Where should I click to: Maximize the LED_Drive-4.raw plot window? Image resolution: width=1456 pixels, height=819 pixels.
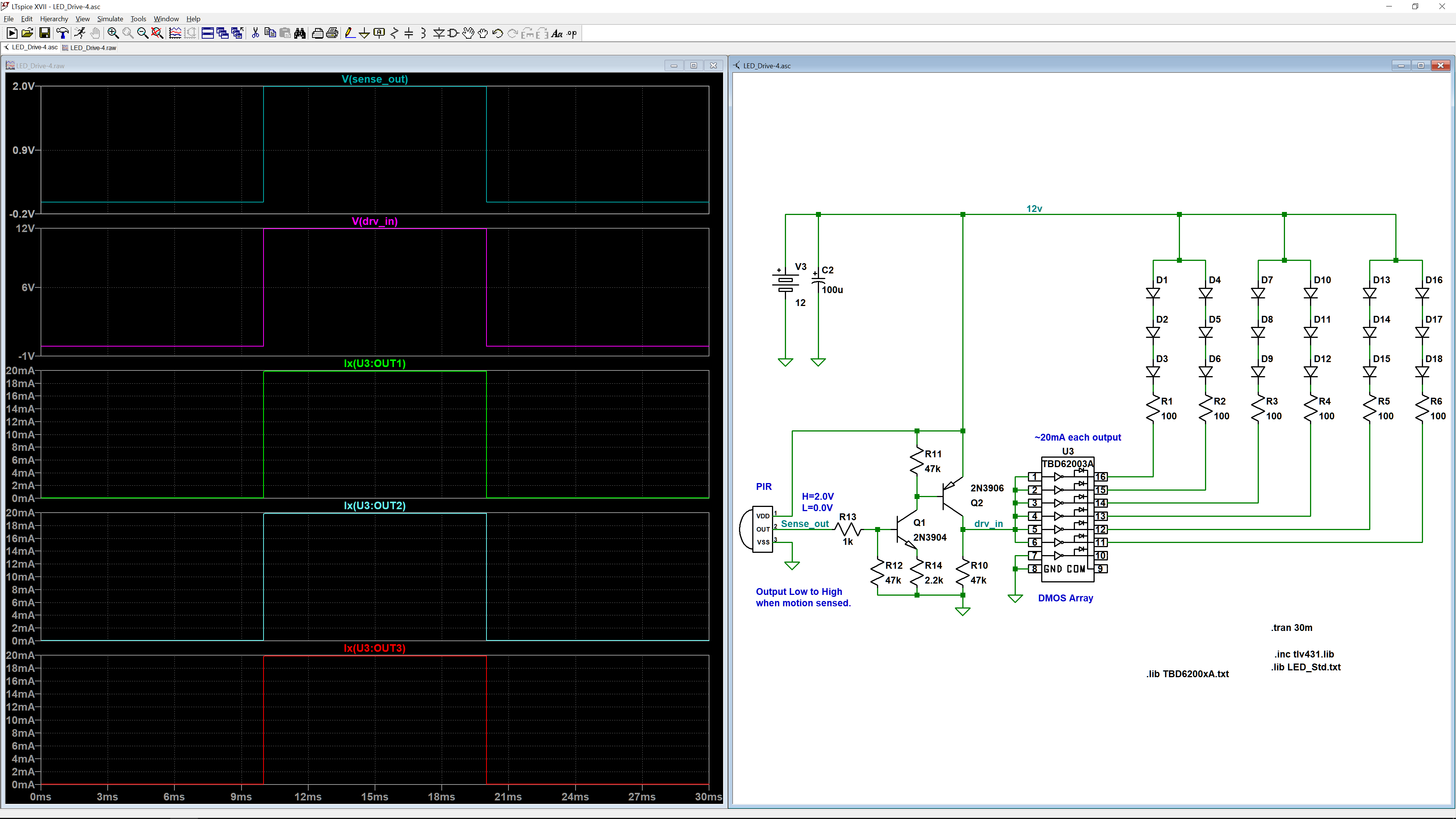[x=693, y=66]
